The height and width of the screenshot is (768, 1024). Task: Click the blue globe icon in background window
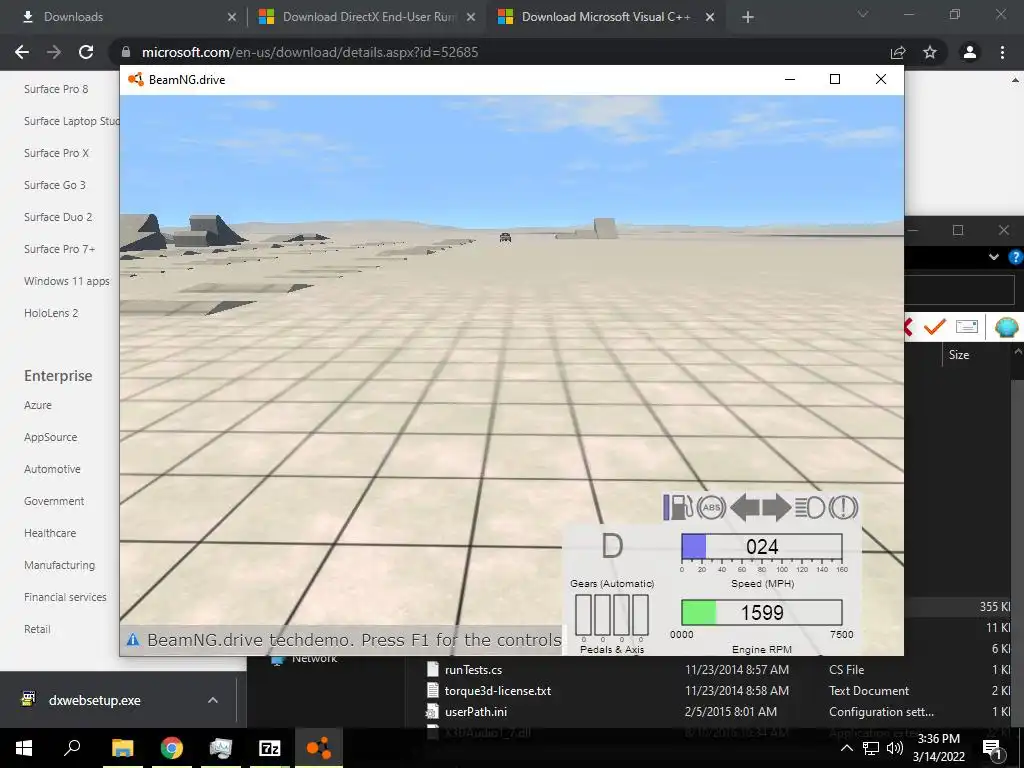point(1006,326)
